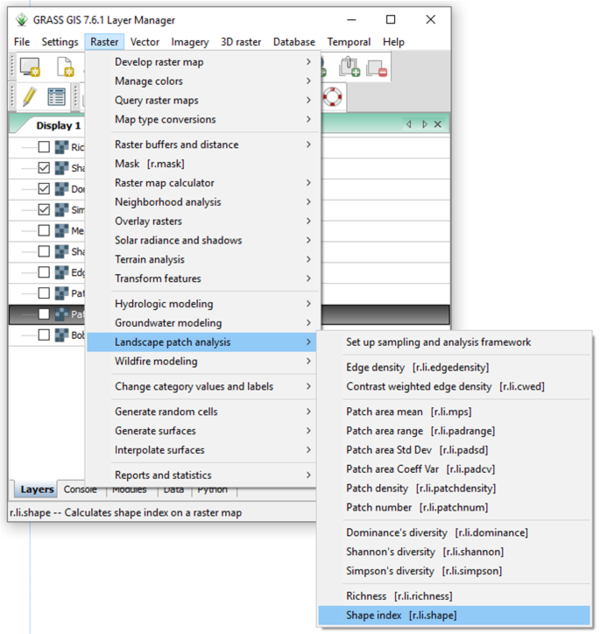Expand the Map type conversions submenu
Viewport: 600px width, 634px height.
203,119
